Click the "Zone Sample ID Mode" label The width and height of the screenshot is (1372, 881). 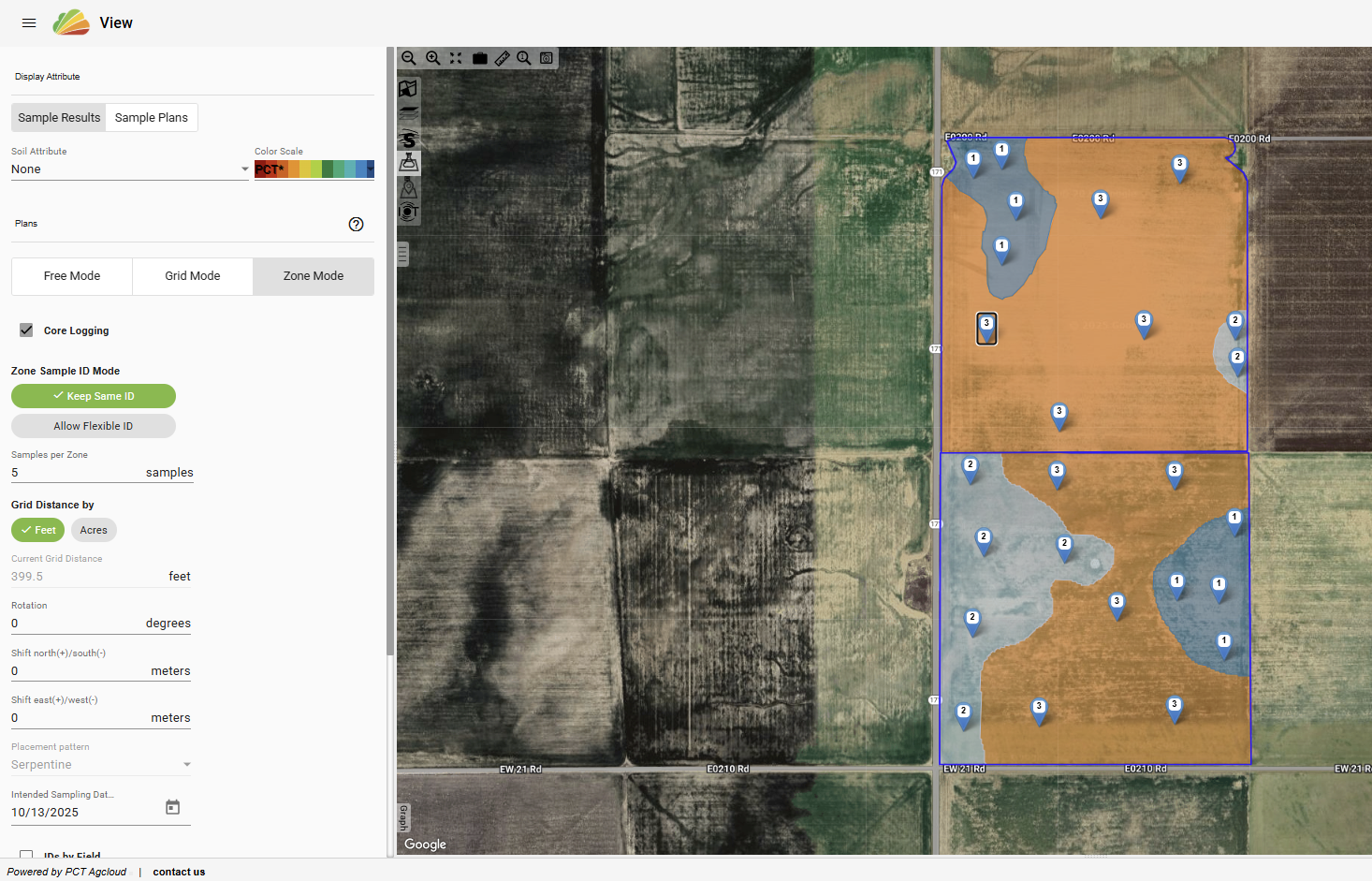click(66, 371)
